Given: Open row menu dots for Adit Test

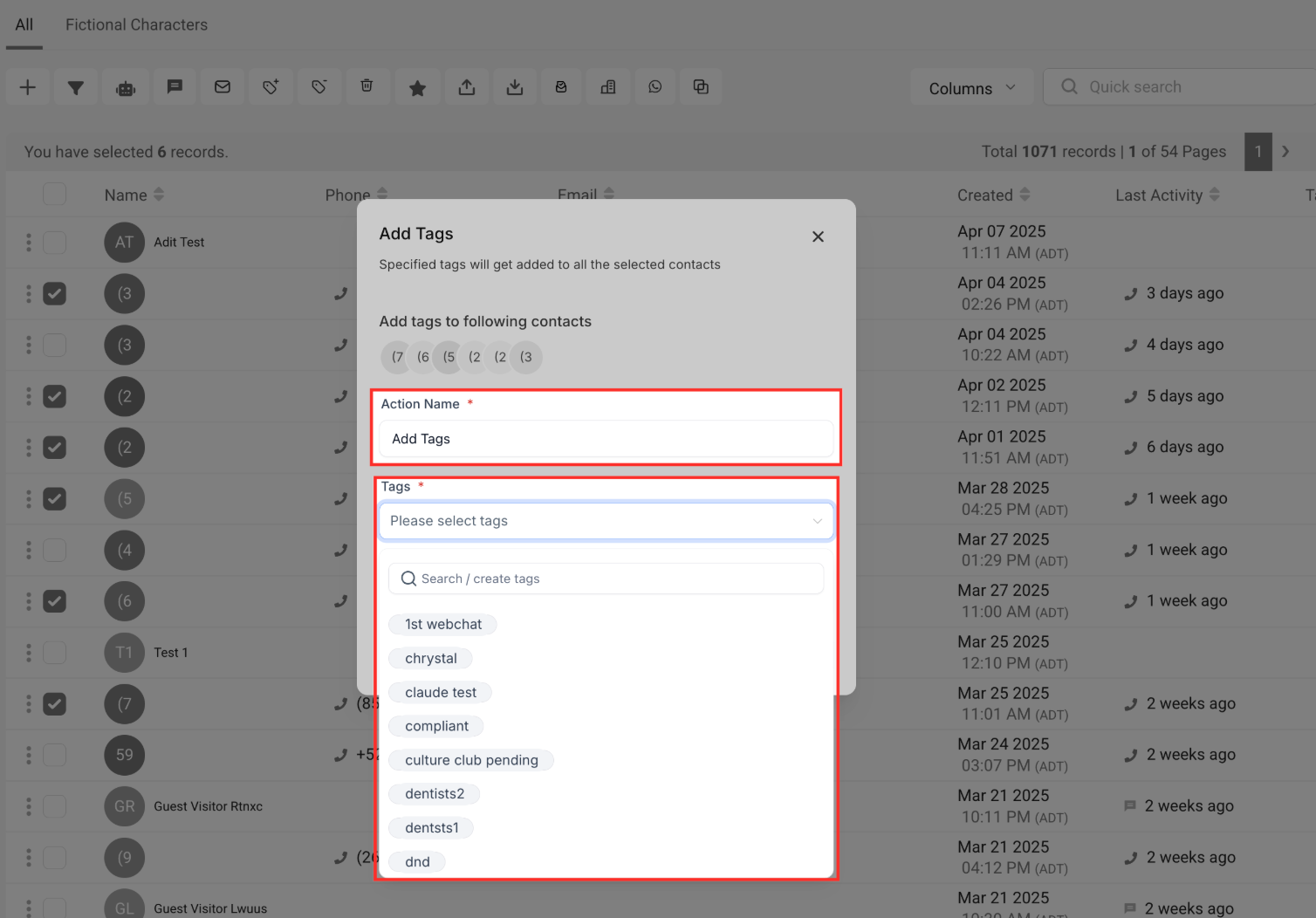Looking at the screenshot, I should pyautogui.click(x=29, y=243).
